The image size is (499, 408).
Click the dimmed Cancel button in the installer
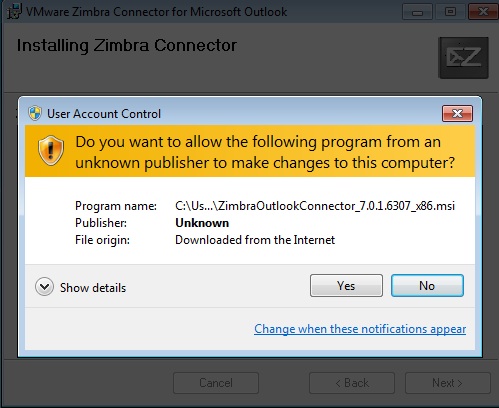tap(216, 383)
